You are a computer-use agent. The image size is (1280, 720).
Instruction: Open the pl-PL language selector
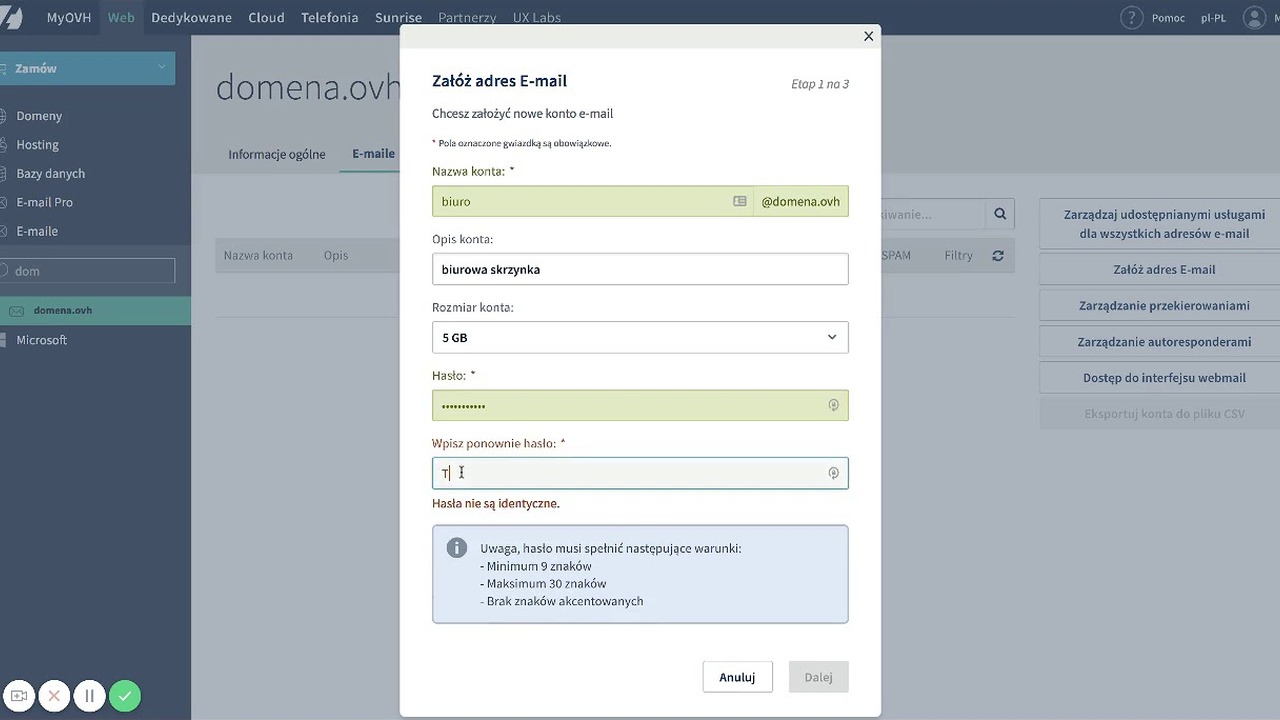pos(1213,18)
